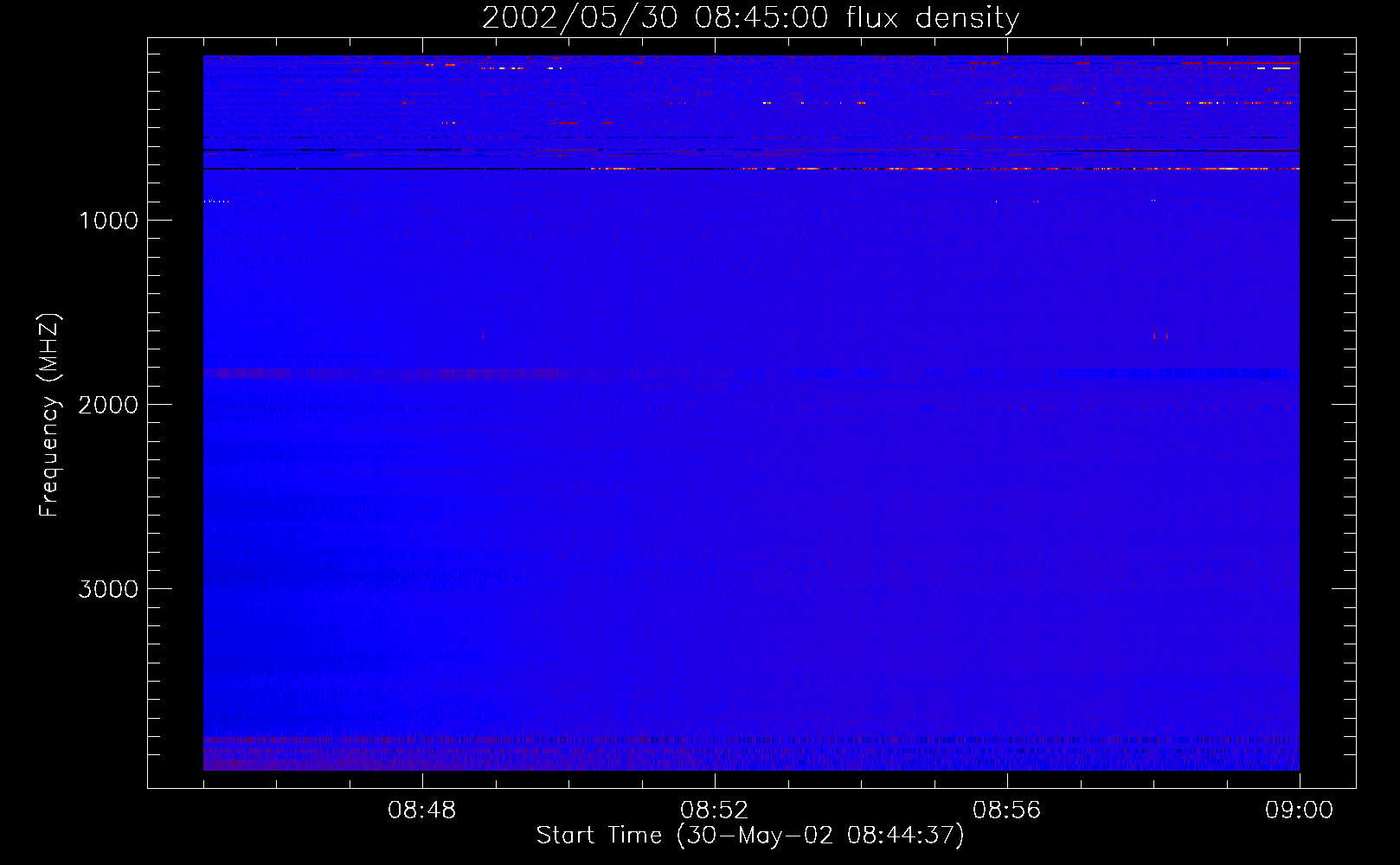The width and height of the screenshot is (1400, 865).
Task: Click the 08:52 time tick label
Action: pyautogui.click(x=714, y=811)
